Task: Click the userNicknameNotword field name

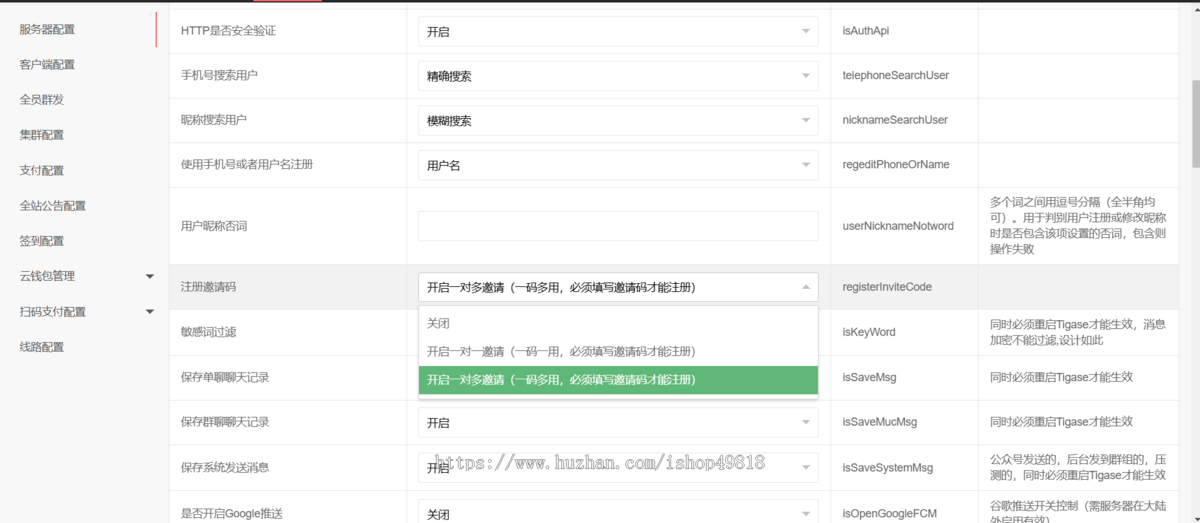Action: click(x=898, y=226)
